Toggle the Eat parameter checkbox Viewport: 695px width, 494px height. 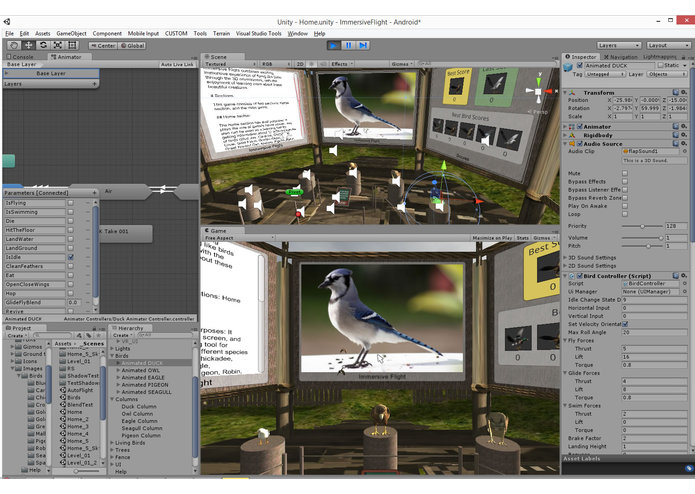(x=70, y=275)
